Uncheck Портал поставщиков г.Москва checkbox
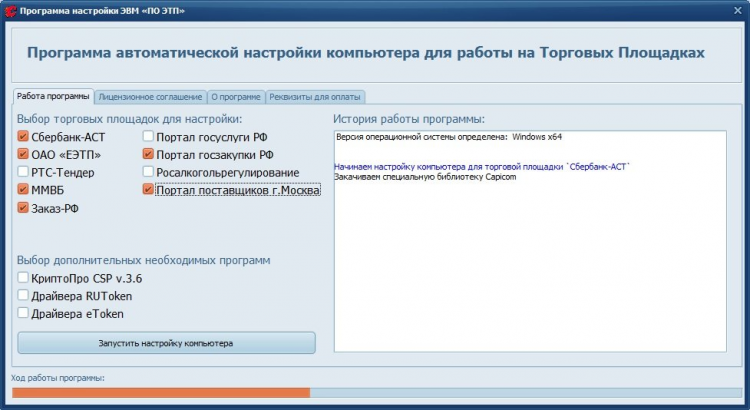This screenshot has width=750, height=410. 148,189
